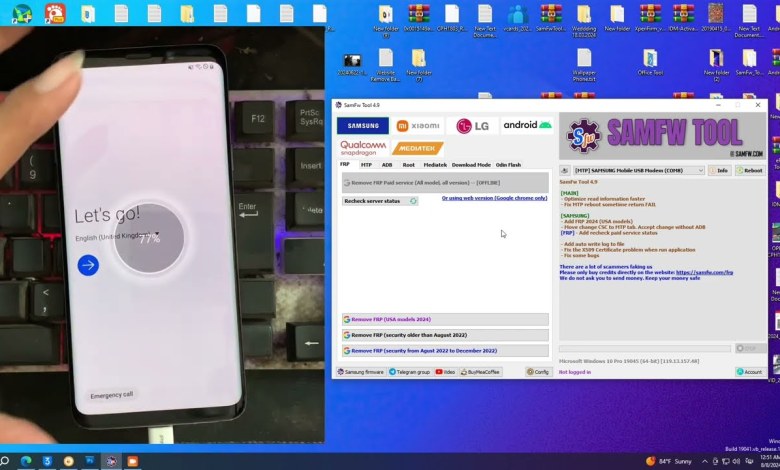Switch to the Root tab
Screen dimensions: 780x470
(x=408, y=165)
